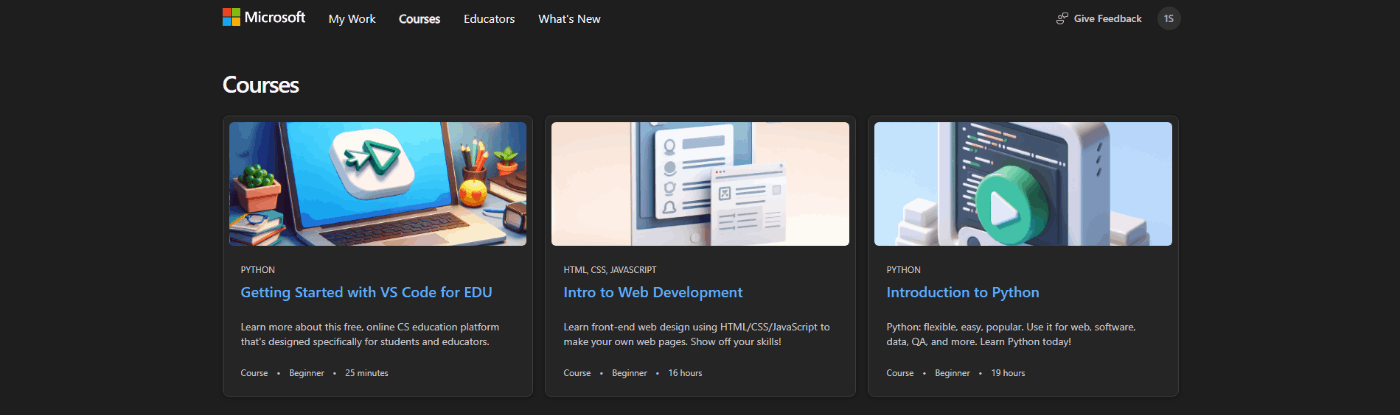Open the 1S user account avatar
This screenshot has height=415, width=1400.
(x=1168, y=18)
